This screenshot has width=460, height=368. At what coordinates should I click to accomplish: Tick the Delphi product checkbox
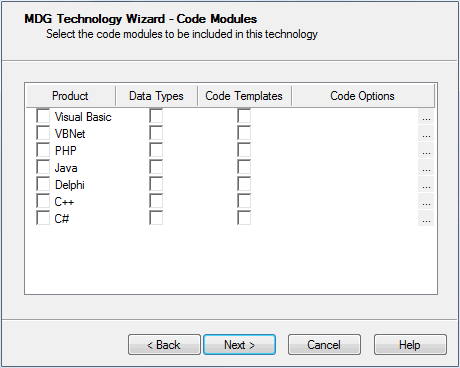pos(43,184)
